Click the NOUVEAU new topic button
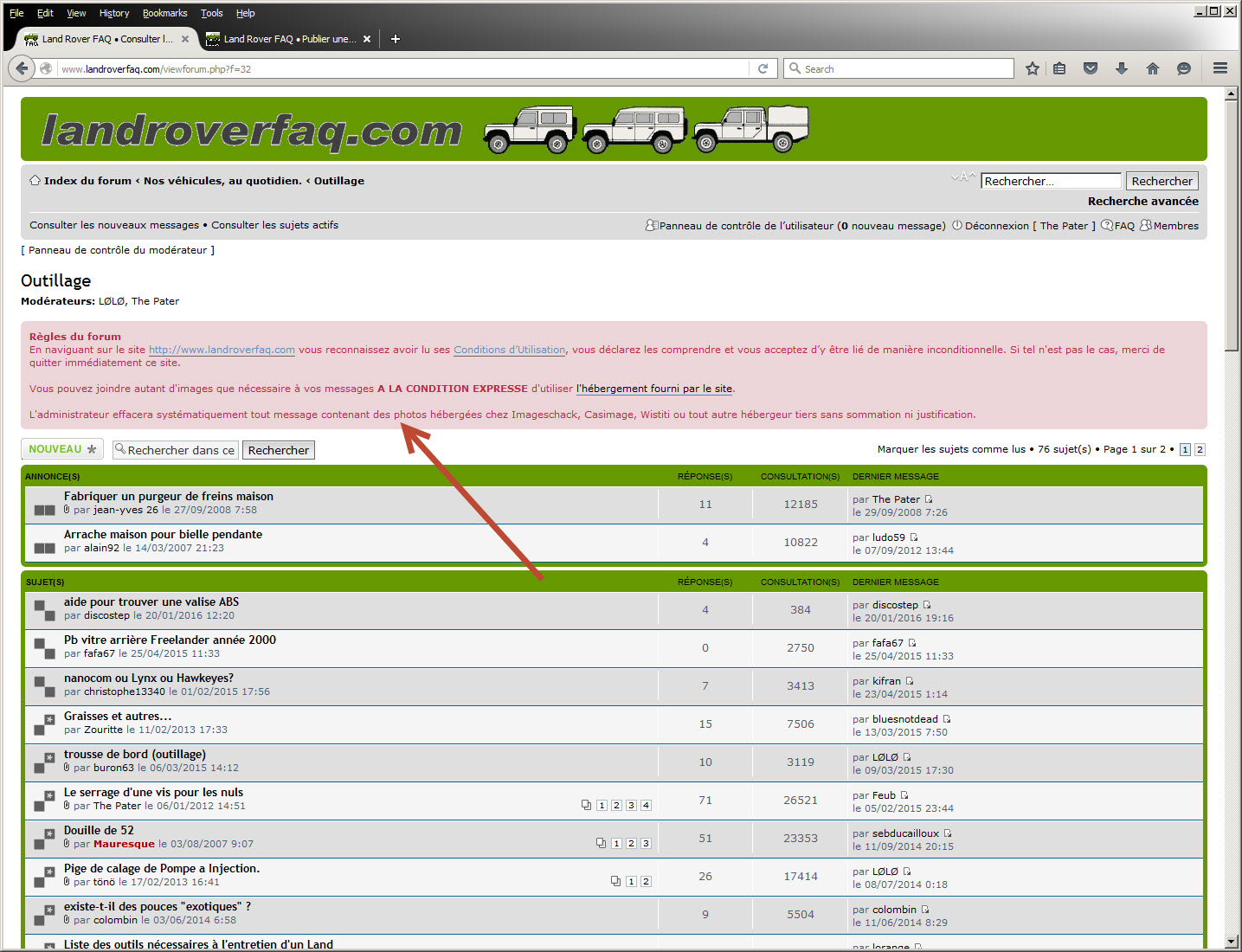 tap(62, 449)
